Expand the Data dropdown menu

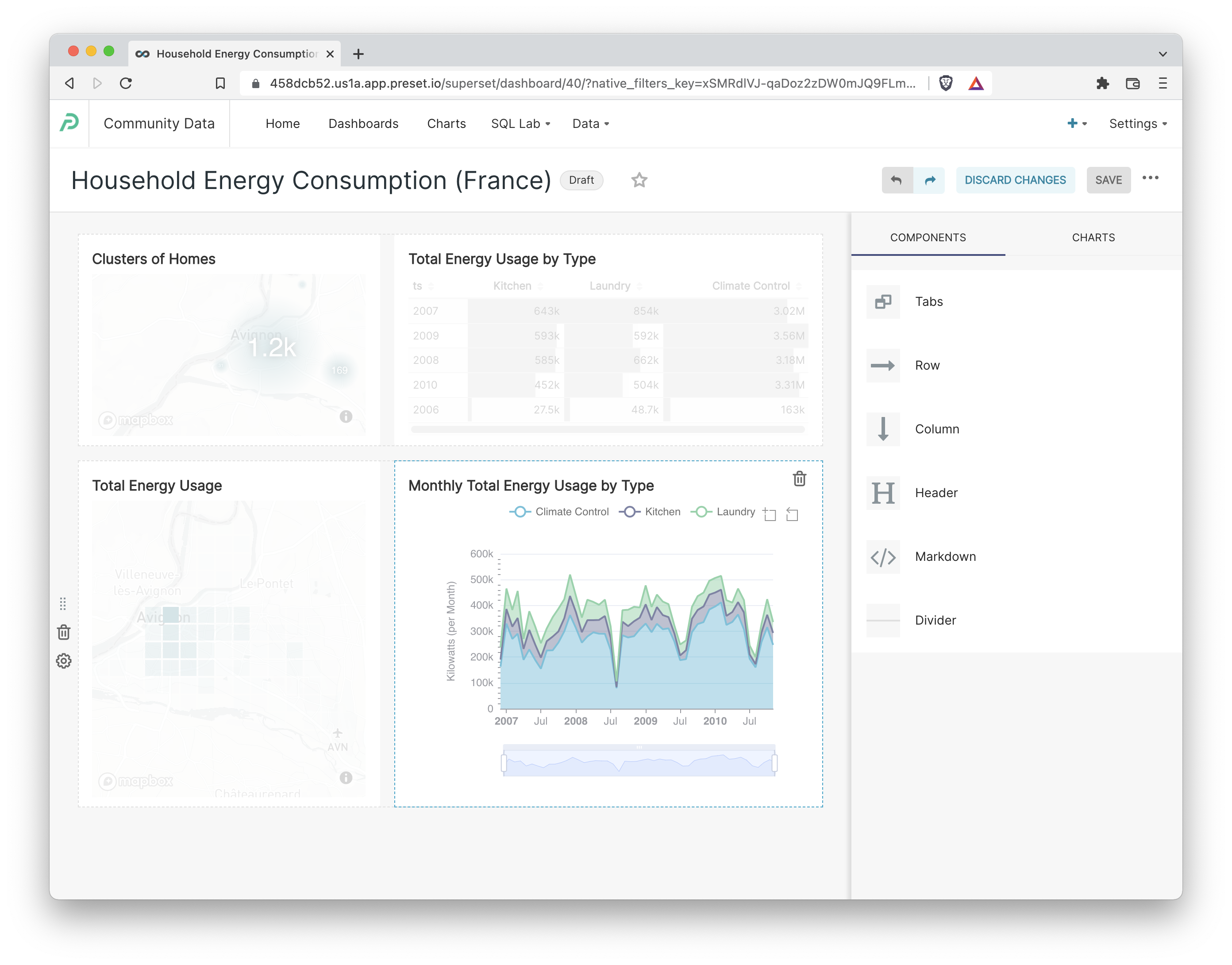[590, 124]
